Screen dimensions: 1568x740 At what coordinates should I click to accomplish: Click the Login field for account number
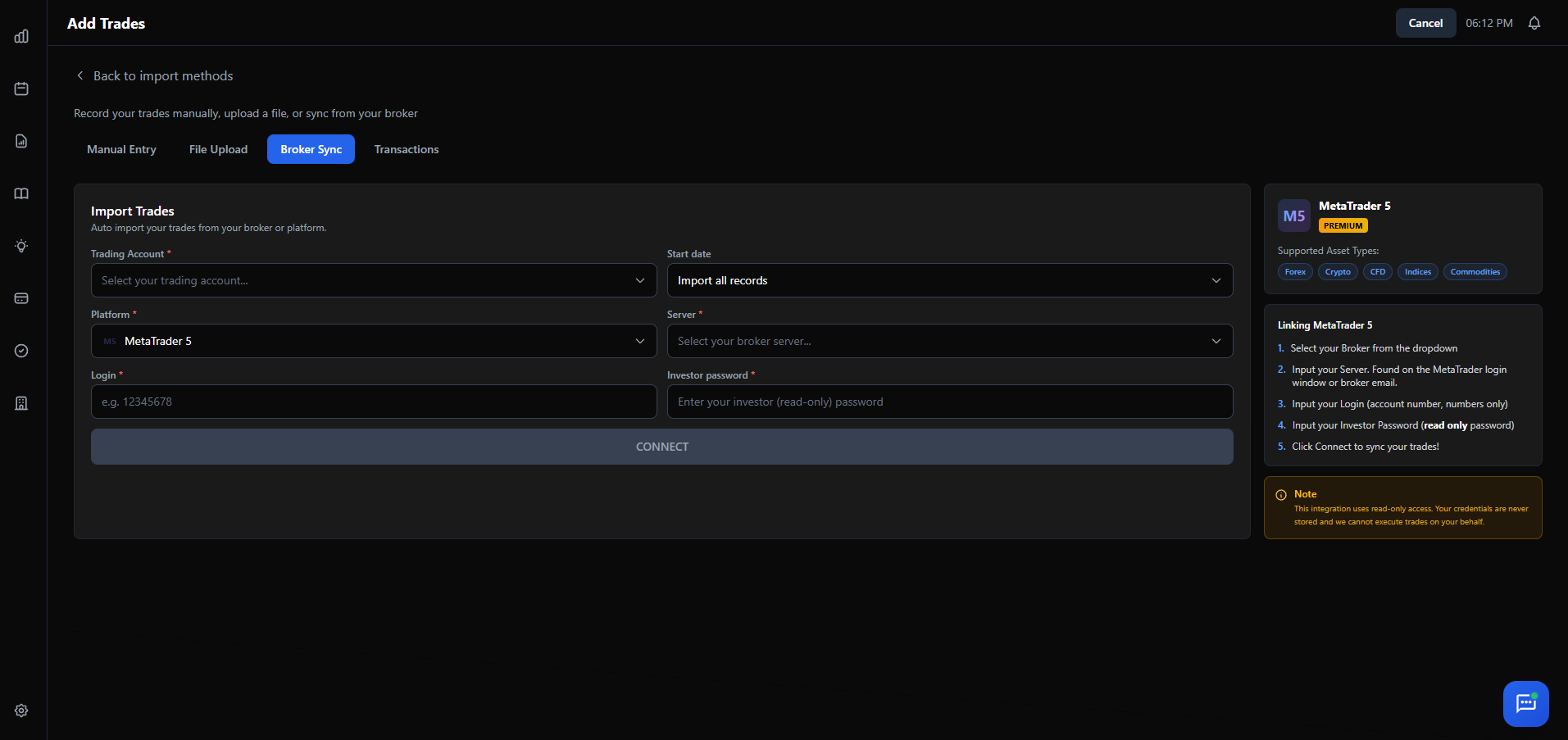coord(373,401)
